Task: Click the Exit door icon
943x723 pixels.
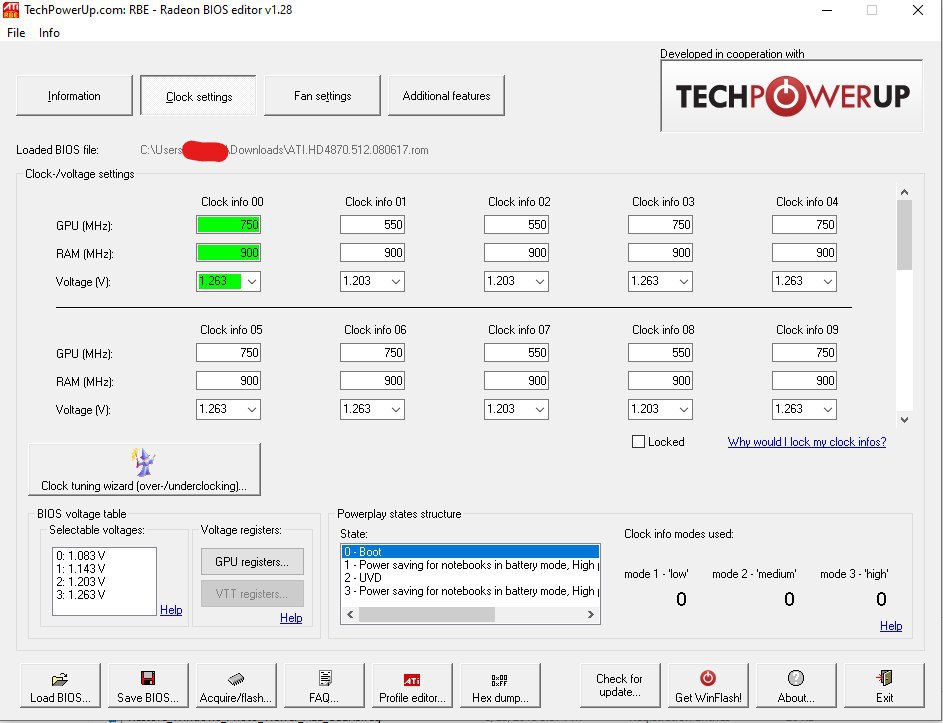Action: pyautogui.click(x=883, y=678)
